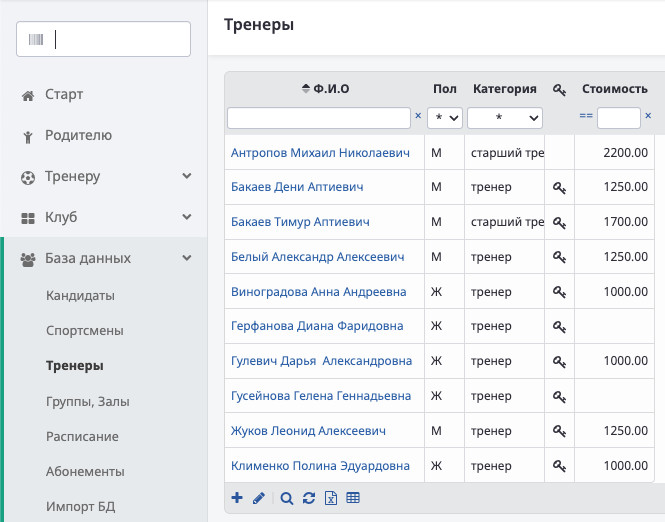Open the Старт menu item

(64, 94)
